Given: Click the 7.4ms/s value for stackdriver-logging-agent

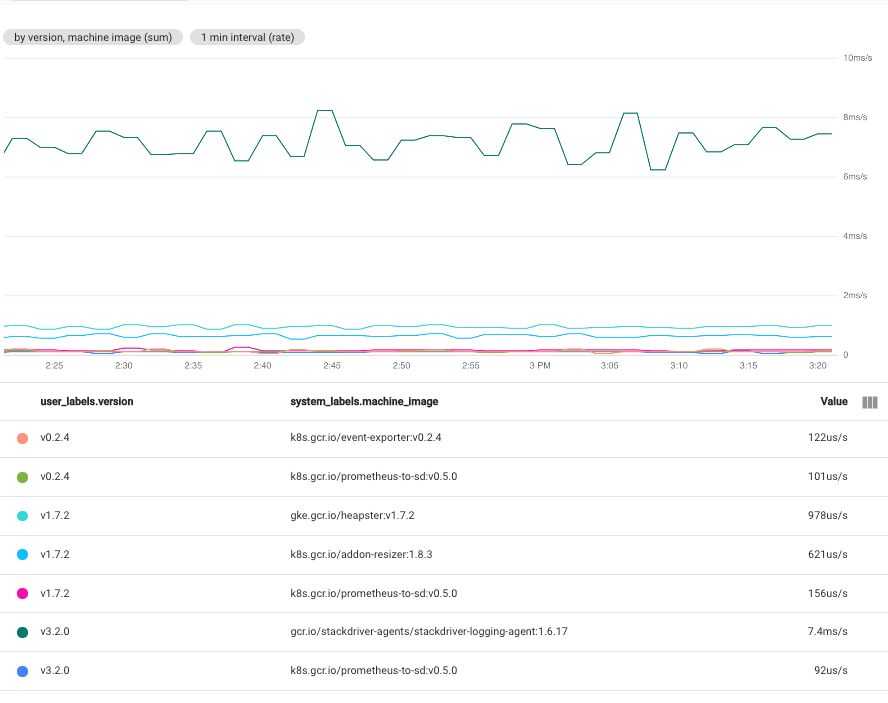Looking at the screenshot, I should point(828,631).
